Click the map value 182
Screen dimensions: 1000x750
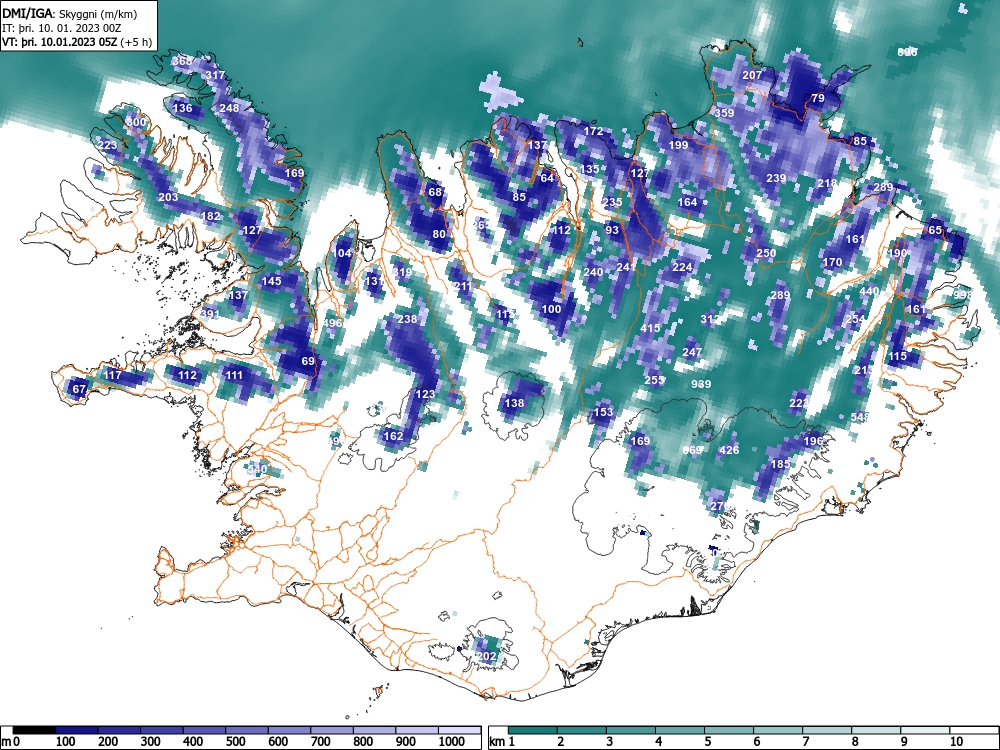[x=210, y=216]
